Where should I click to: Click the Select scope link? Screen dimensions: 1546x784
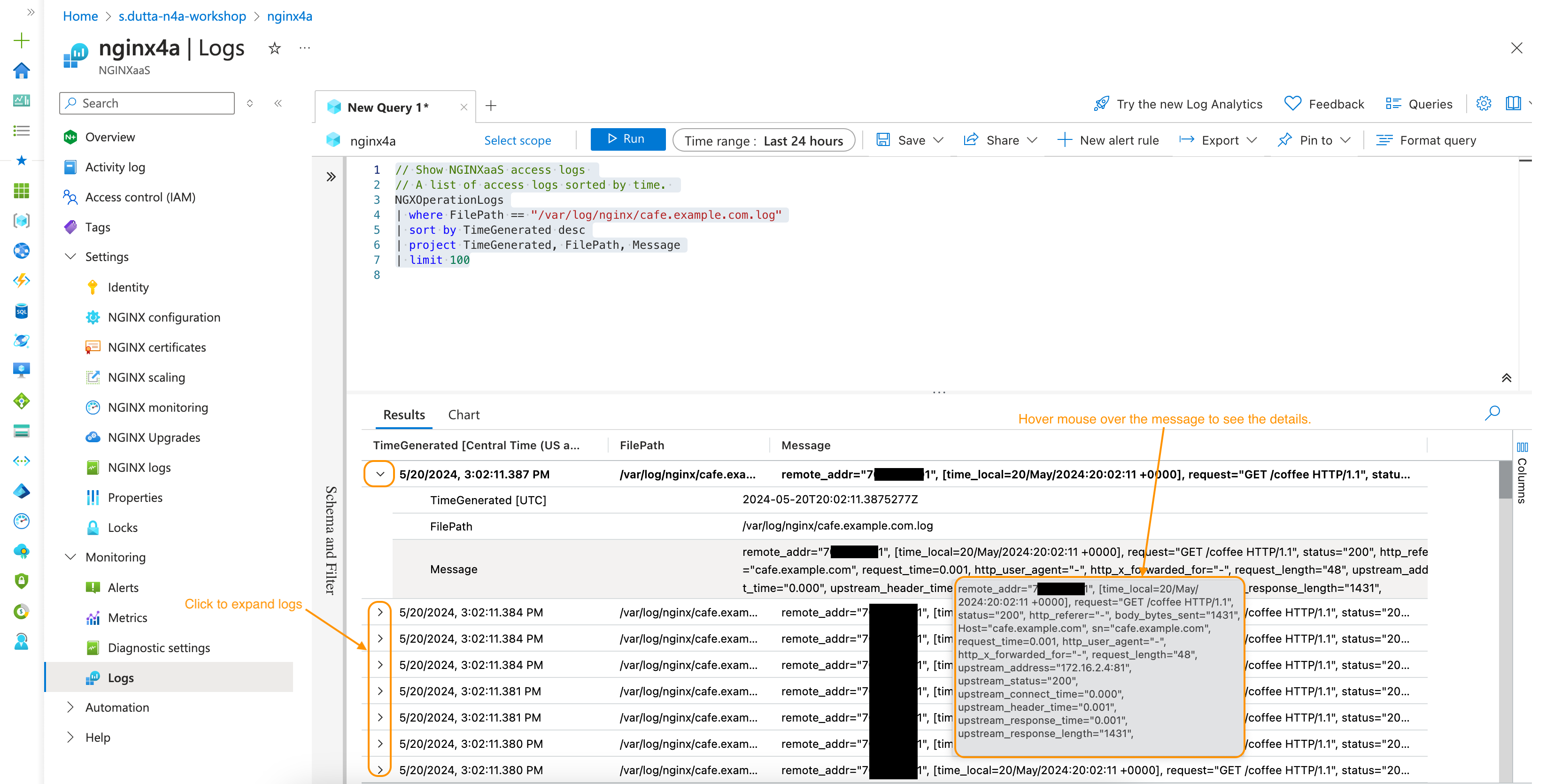point(518,140)
